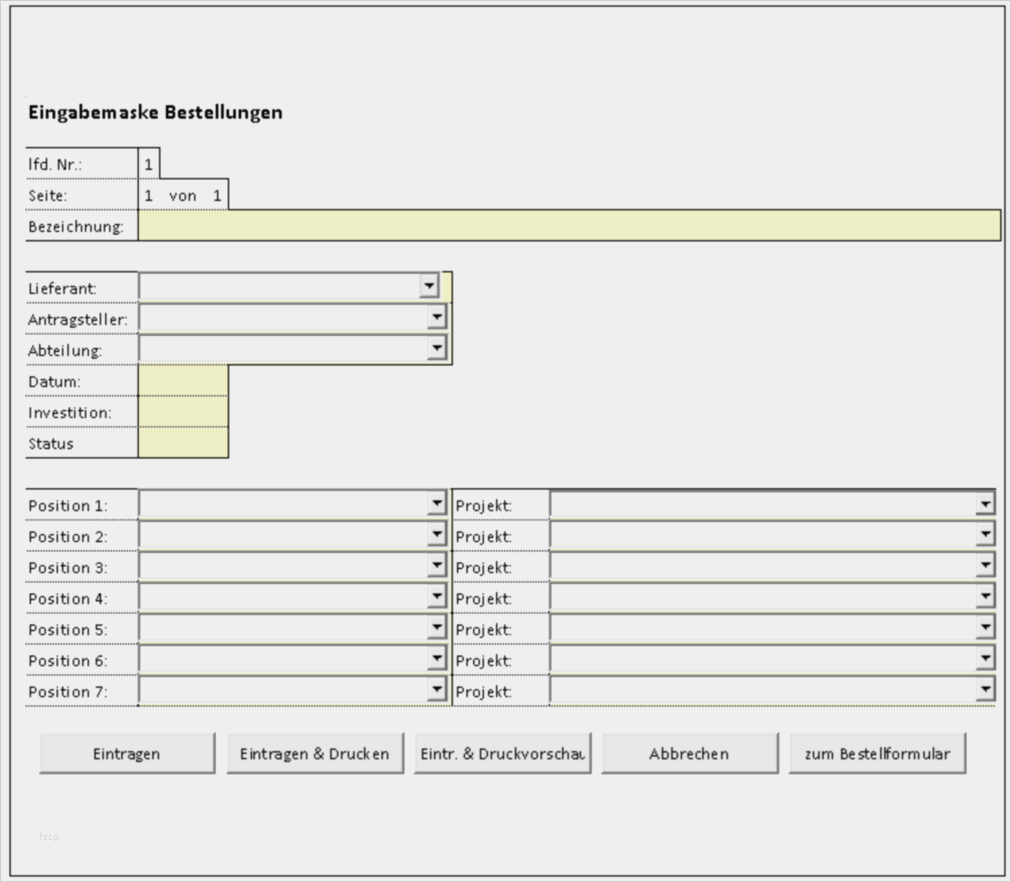Expand the Position 1 dropdown
The height and width of the screenshot is (882, 1011).
[437, 503]
